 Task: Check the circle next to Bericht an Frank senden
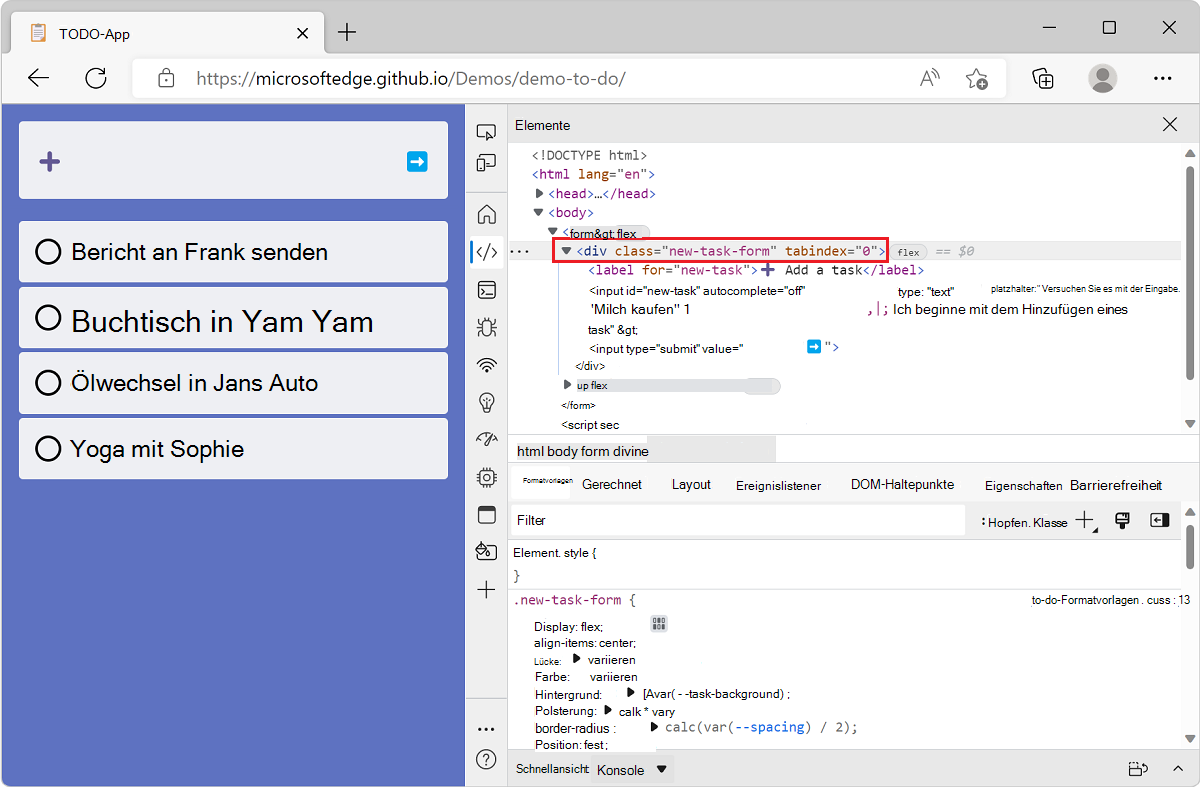tap(48, 252)
